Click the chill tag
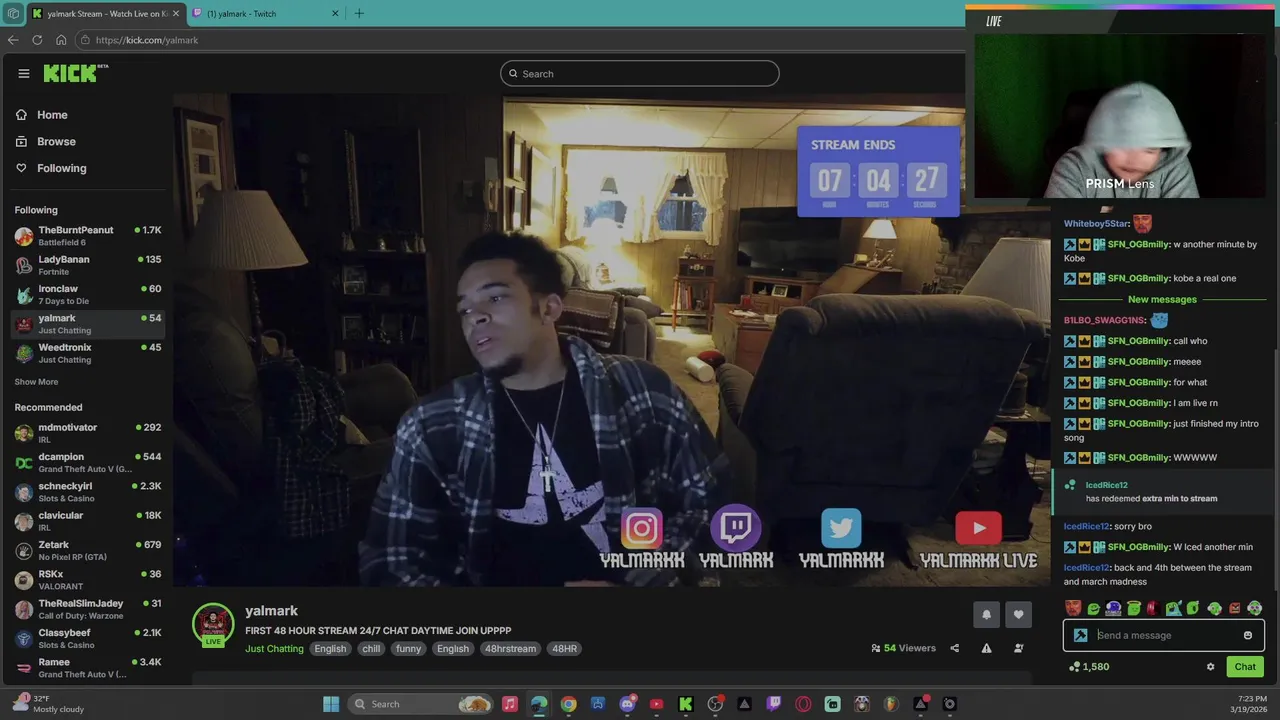The image size is (1280, 720). click(x=371, y=649)
